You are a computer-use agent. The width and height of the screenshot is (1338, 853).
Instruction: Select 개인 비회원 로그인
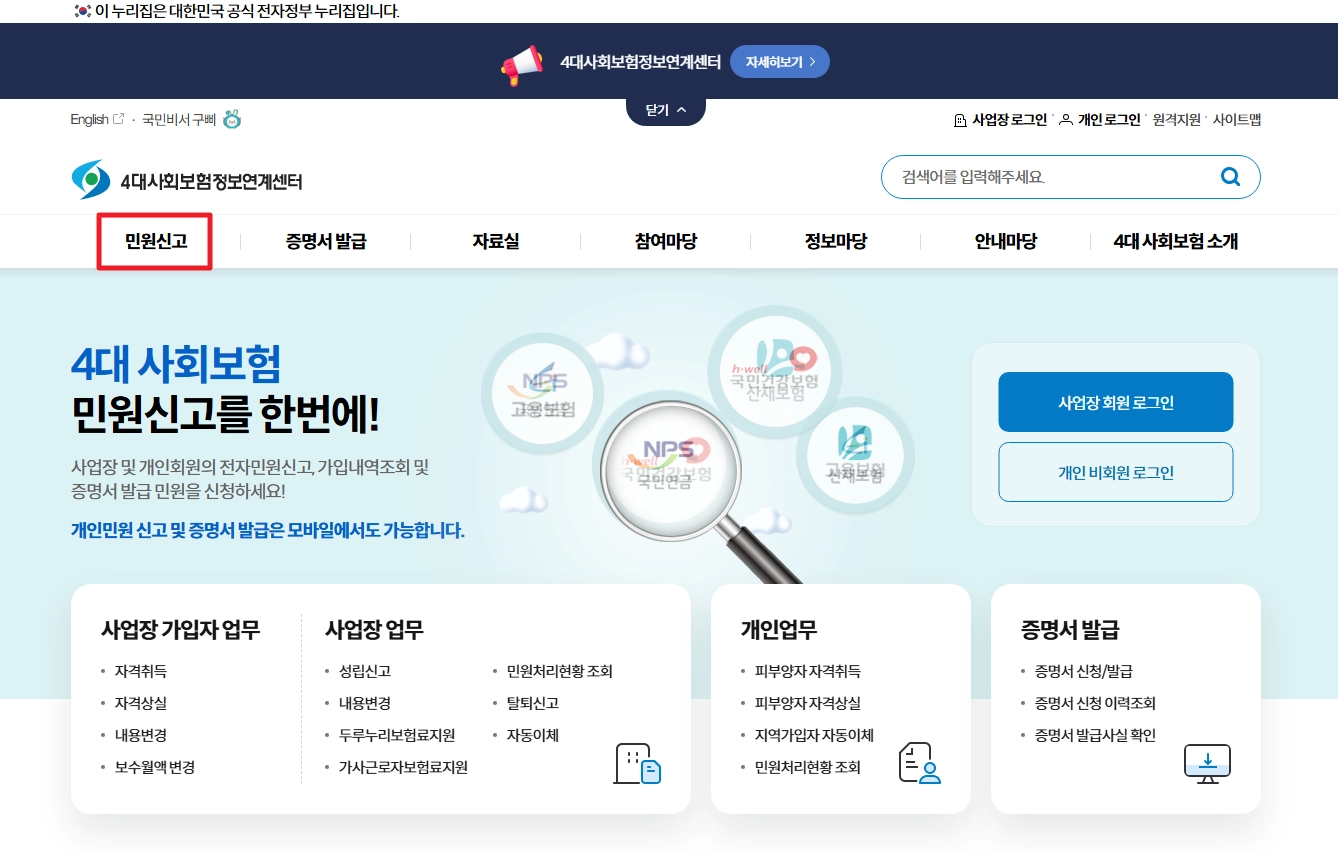(1115, 471)
